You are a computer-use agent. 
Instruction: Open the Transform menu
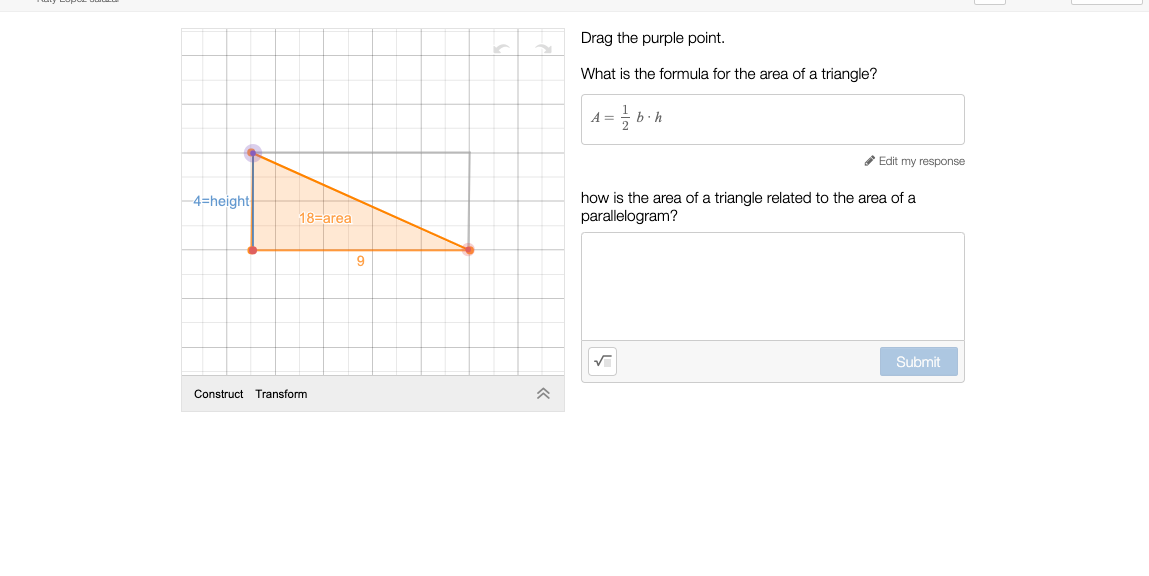[x=281, y=394]
